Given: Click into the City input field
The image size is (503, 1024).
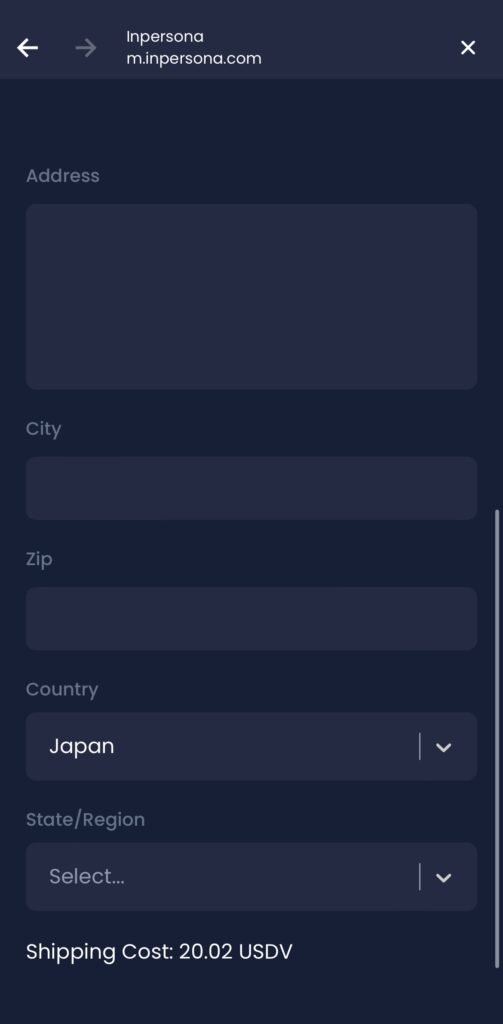Looking at the screenshot, I should [x=252, y=488].
